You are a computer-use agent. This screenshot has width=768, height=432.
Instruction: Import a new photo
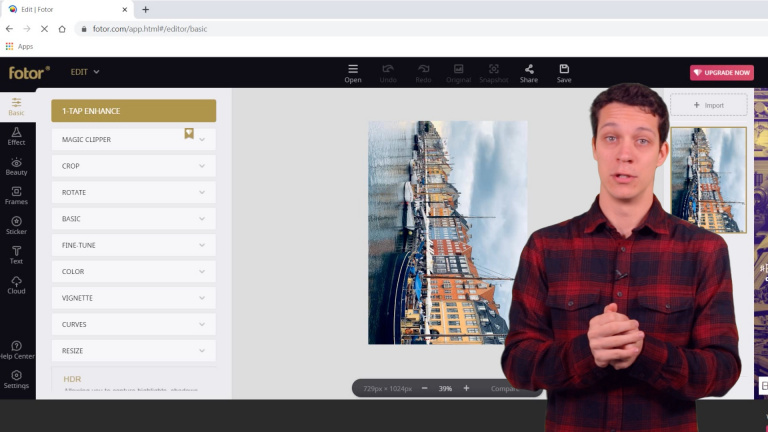(x=708, y=105)
